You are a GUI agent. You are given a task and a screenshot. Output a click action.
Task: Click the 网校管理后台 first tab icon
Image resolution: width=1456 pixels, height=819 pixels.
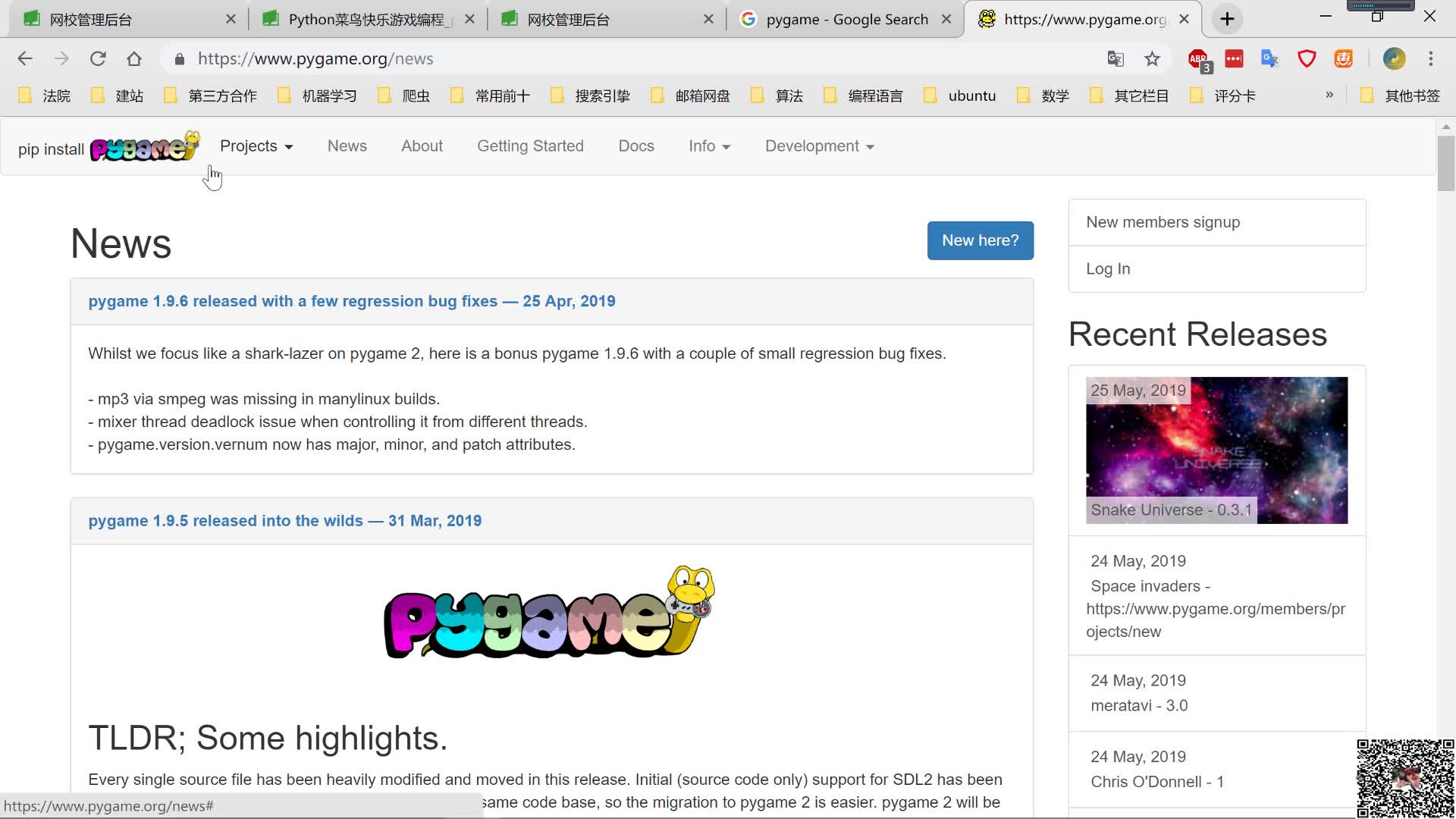[32, 19]
